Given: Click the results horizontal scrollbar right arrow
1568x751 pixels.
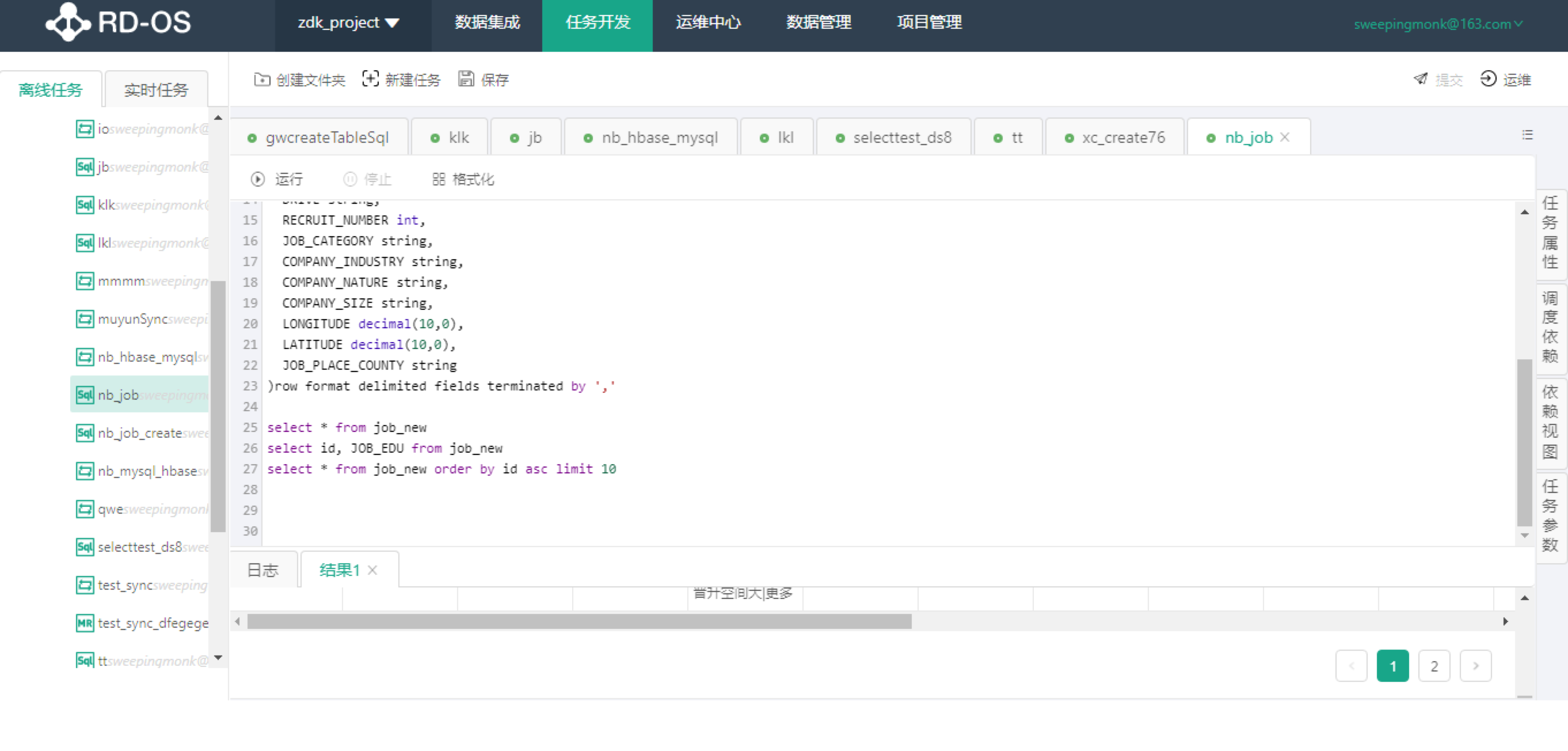Looking at the screenshot, I should point(1506,622).
